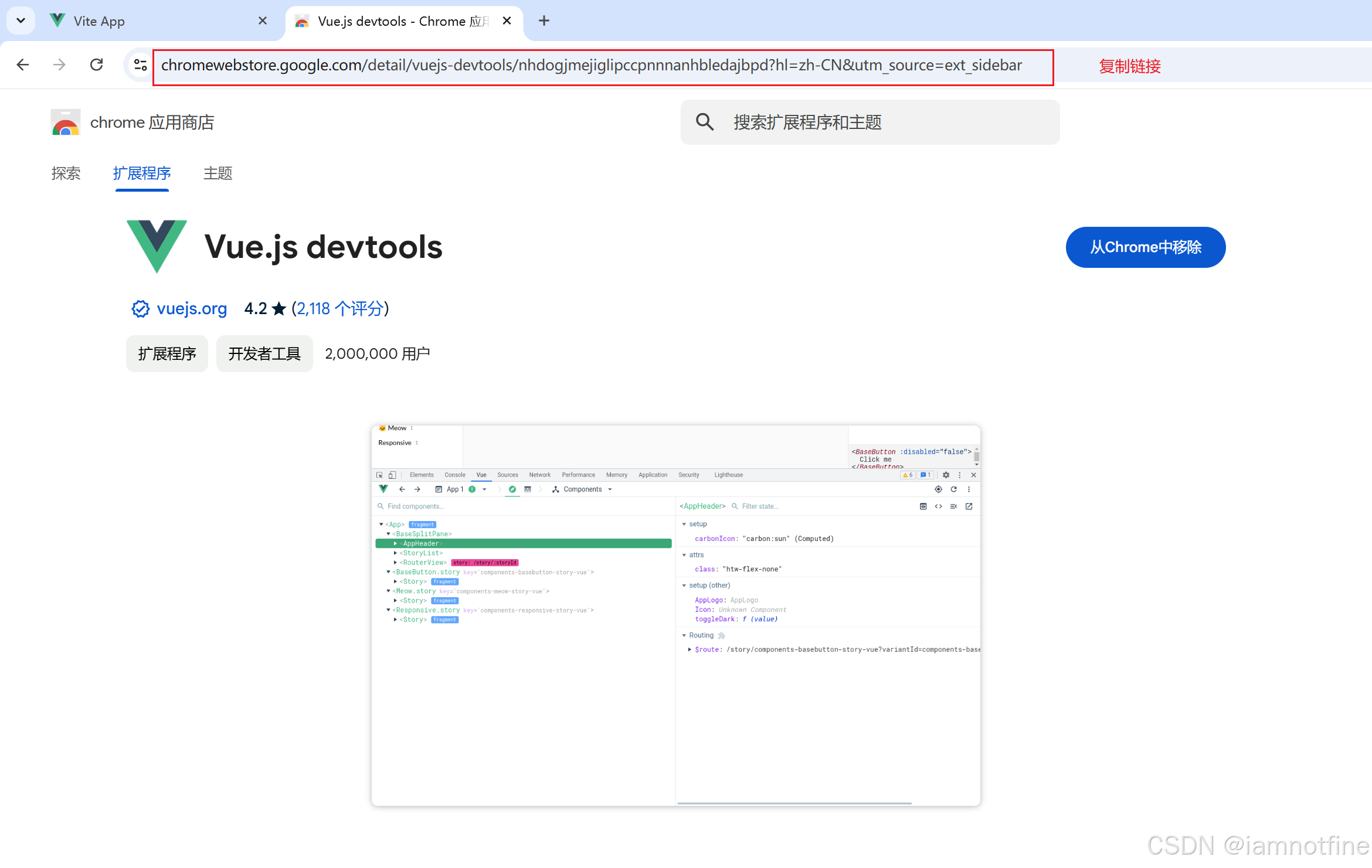Open the Application panel tab
This screenshot has height=868, width=1372.
[653, 475]
